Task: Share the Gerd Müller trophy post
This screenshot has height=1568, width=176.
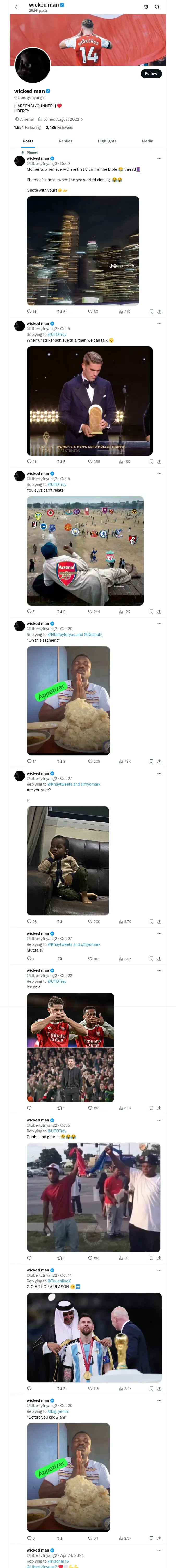Action: pyautogui.click(x=159, y=462)
